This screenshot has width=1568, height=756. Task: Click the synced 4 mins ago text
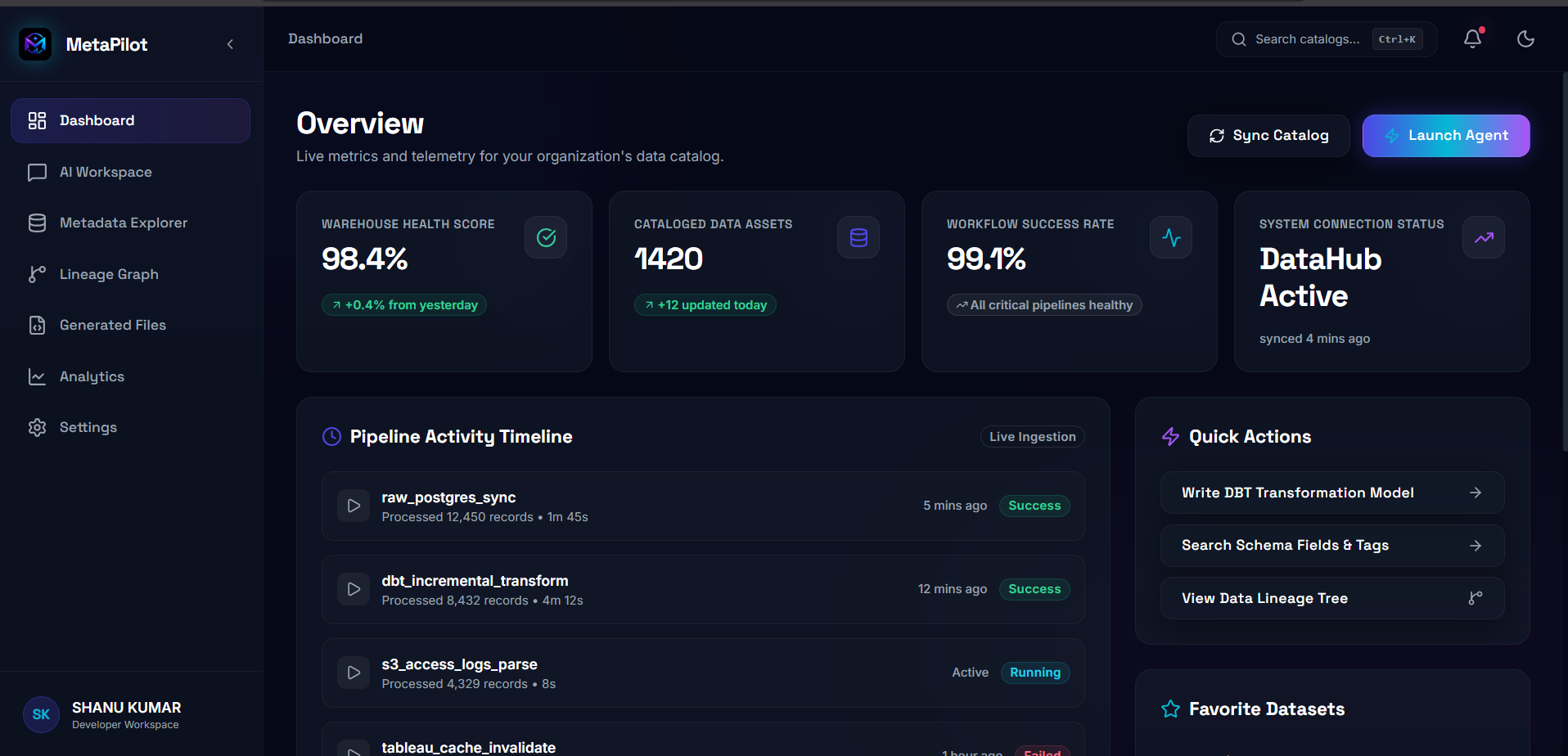(x=1314, y=339)
